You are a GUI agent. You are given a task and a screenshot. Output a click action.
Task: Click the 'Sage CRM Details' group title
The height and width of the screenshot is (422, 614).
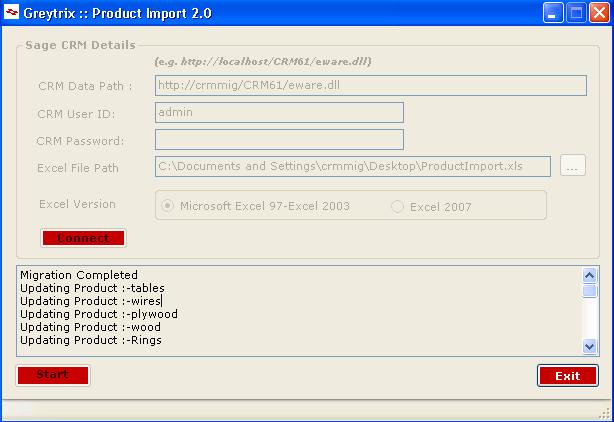pyautogui.click(x=80, y=45)
